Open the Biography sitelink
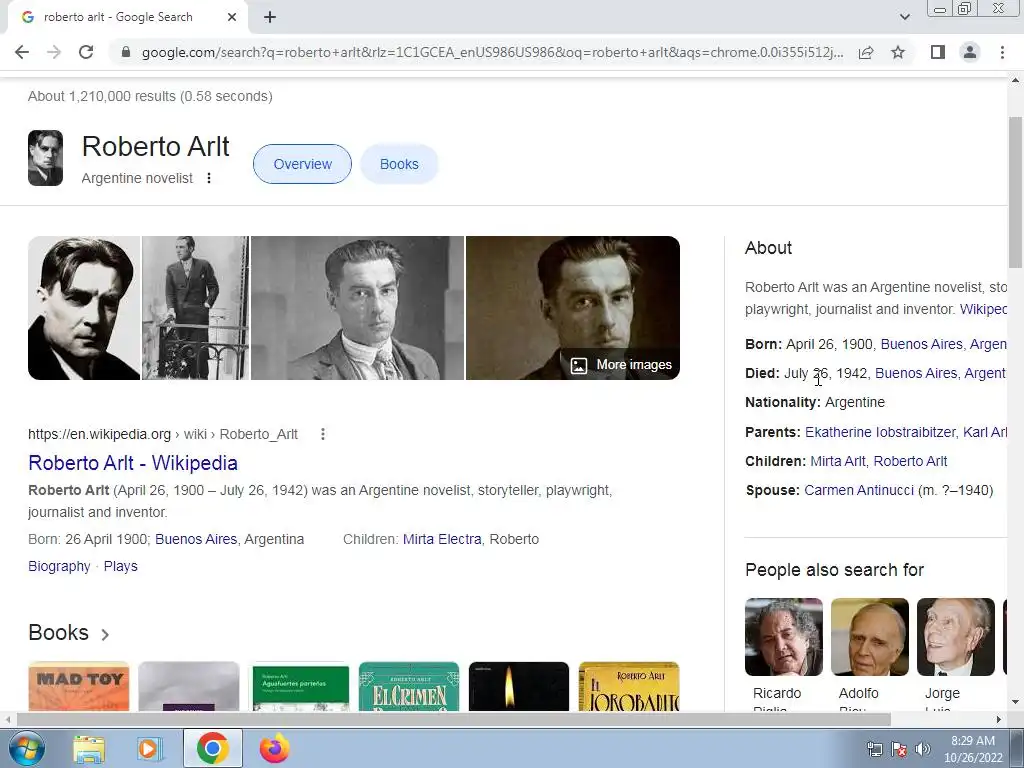The image size is (1024, 768). click(x=59, y=566)
